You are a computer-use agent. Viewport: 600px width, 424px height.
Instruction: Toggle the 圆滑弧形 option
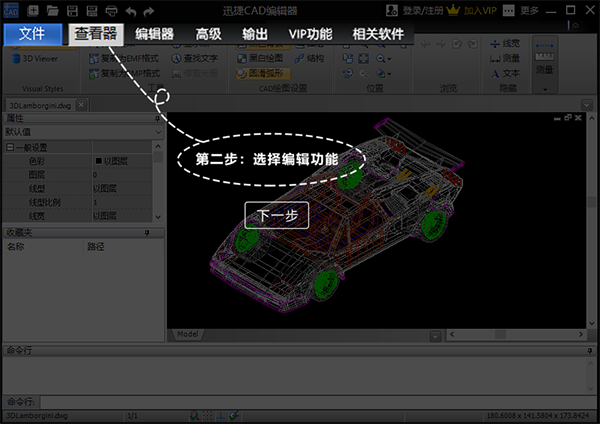click(x=263, y=73)
